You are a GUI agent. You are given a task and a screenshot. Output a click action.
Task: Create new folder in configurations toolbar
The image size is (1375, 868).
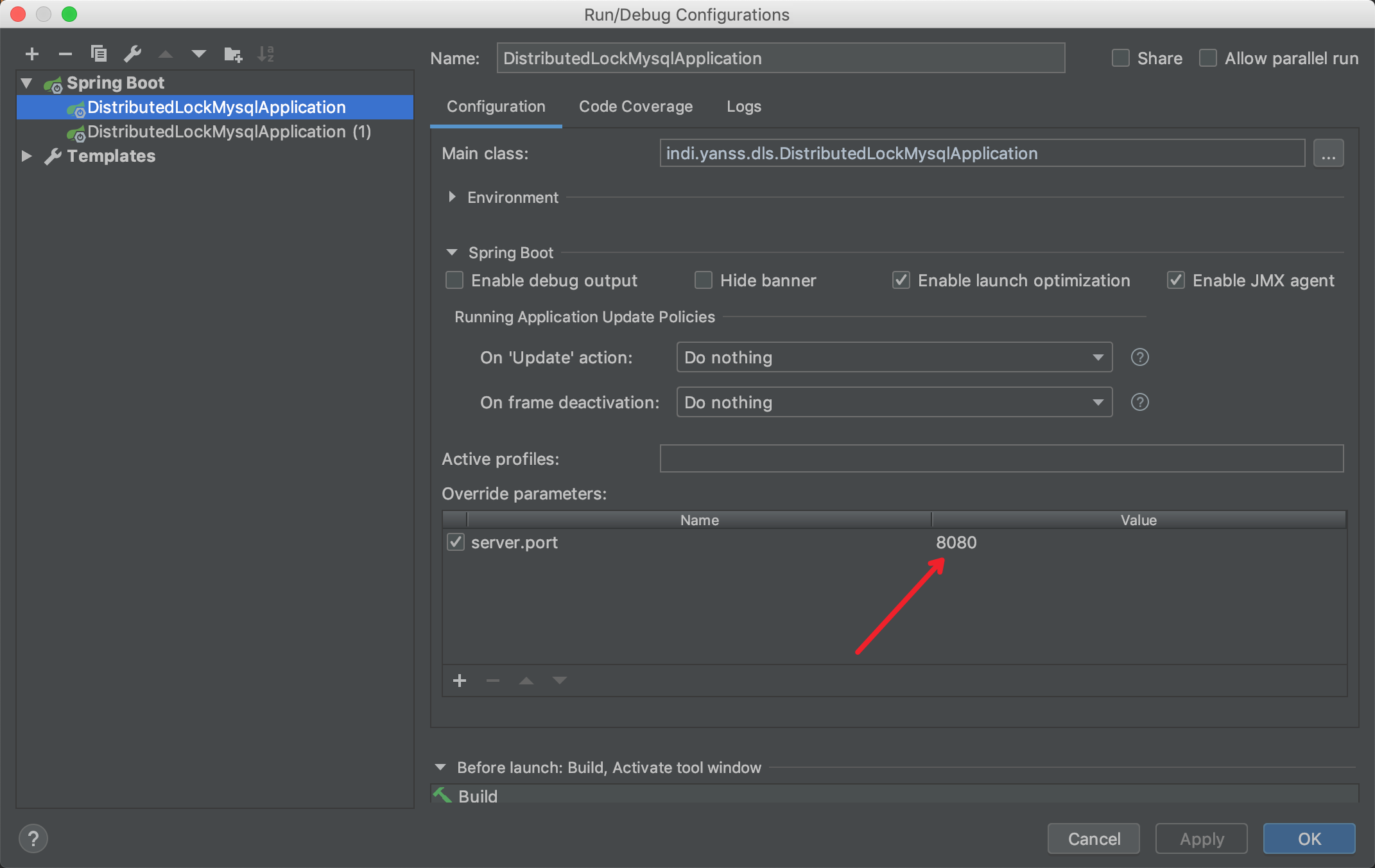(x=232, y=54)
